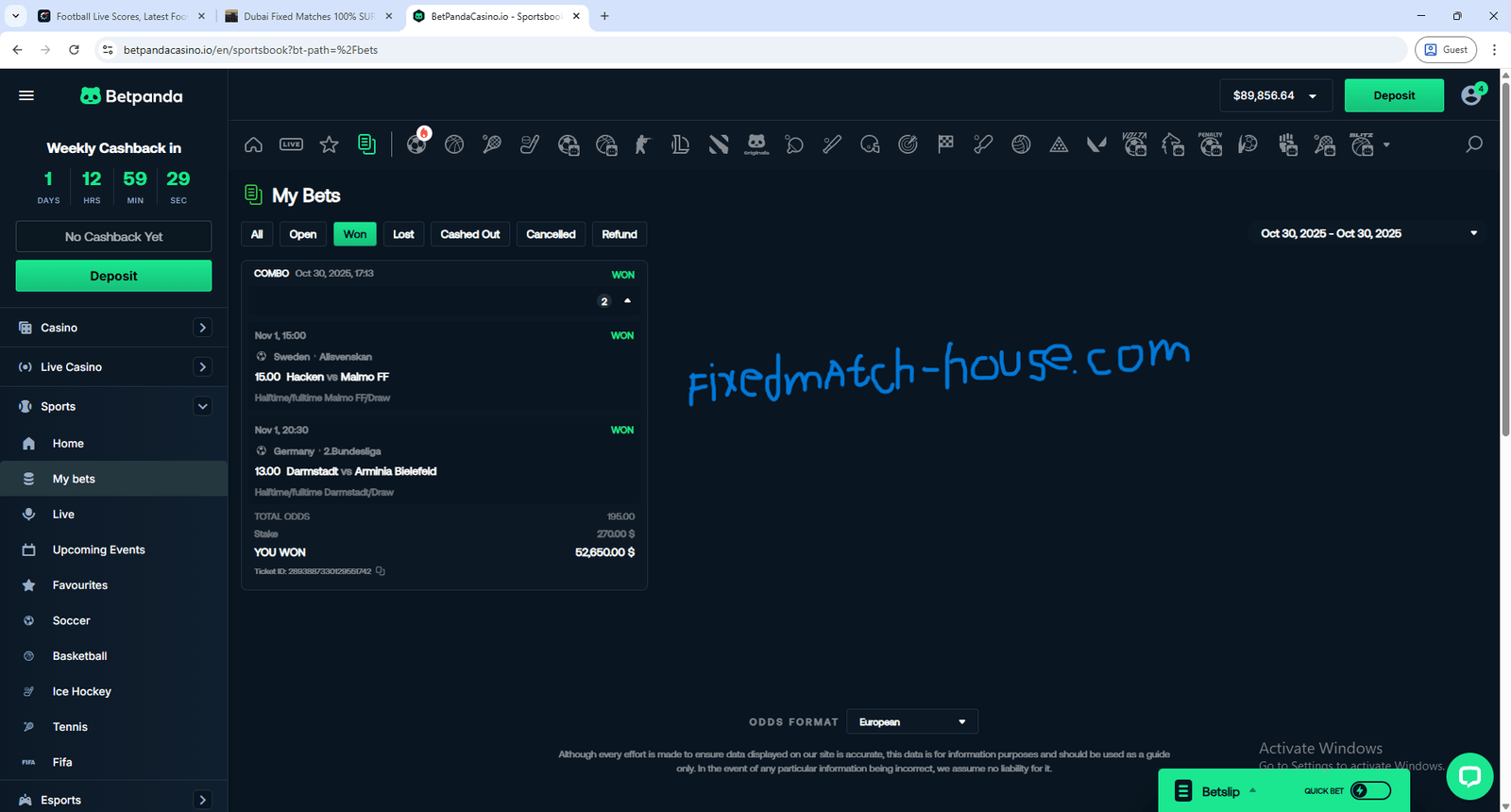Toggle the Quick Bet switch

click(1370, 790)
